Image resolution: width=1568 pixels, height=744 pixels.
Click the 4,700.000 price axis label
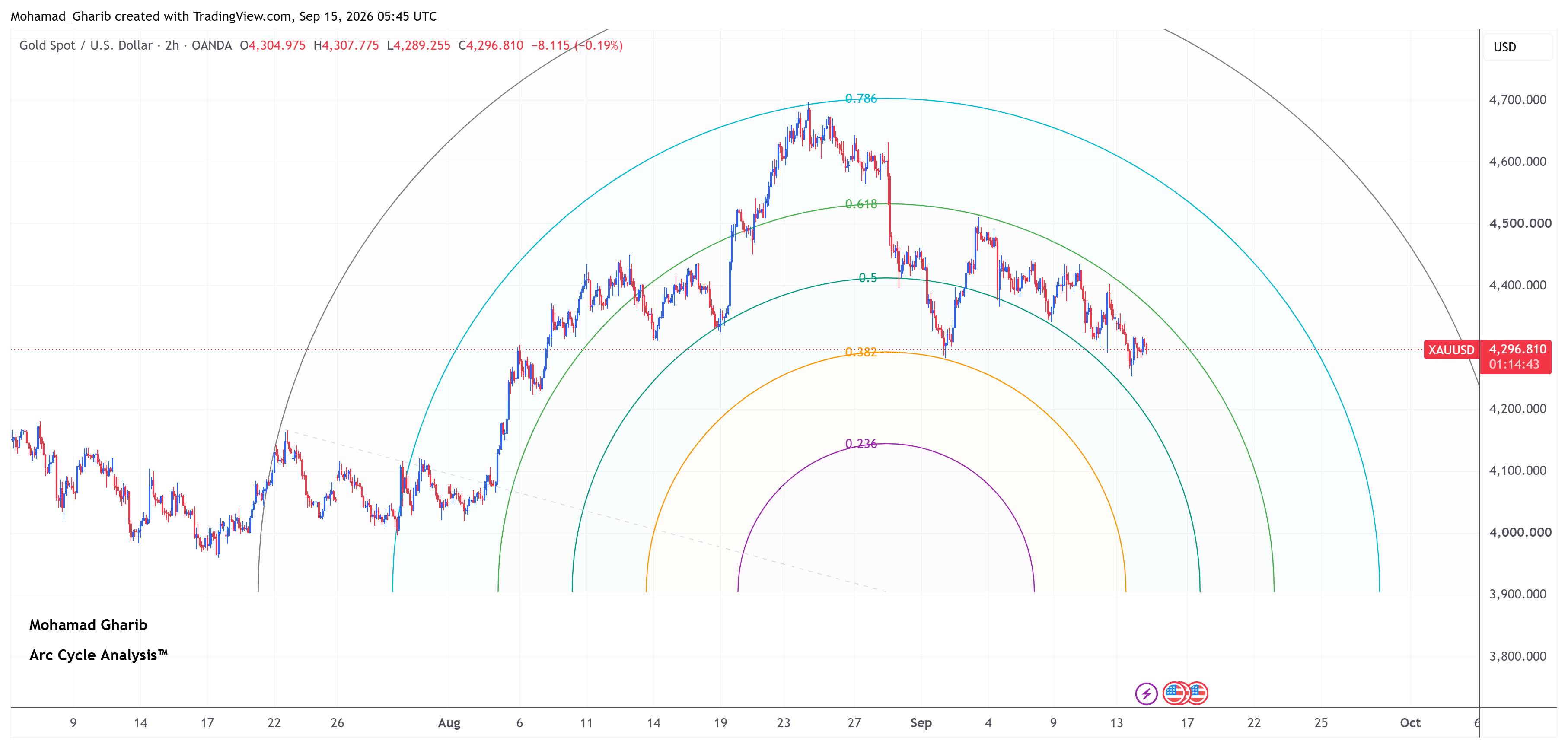click(x=1517, y=100)
